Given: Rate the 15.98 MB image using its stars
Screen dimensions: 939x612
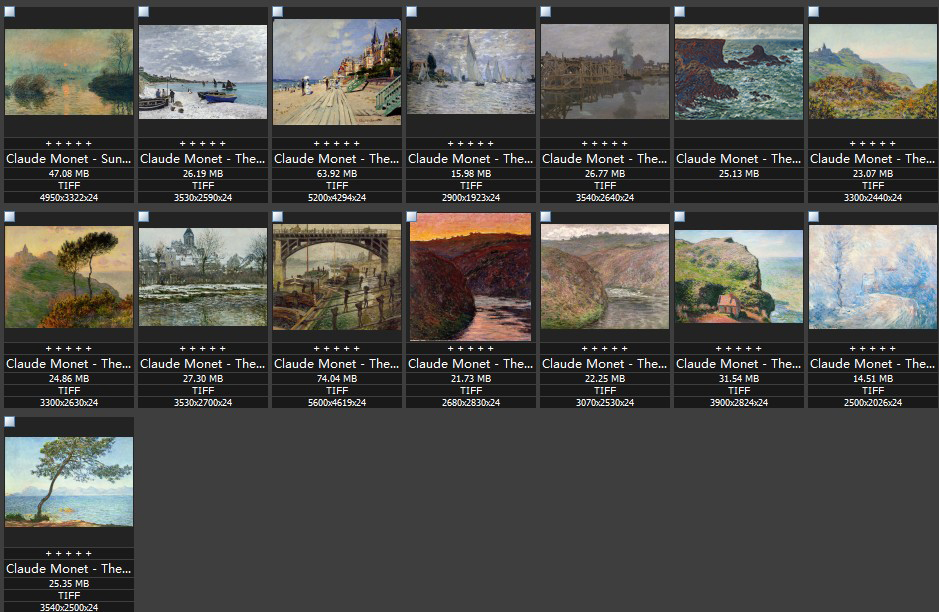Looking at the screenshot, I should [471, 144].
